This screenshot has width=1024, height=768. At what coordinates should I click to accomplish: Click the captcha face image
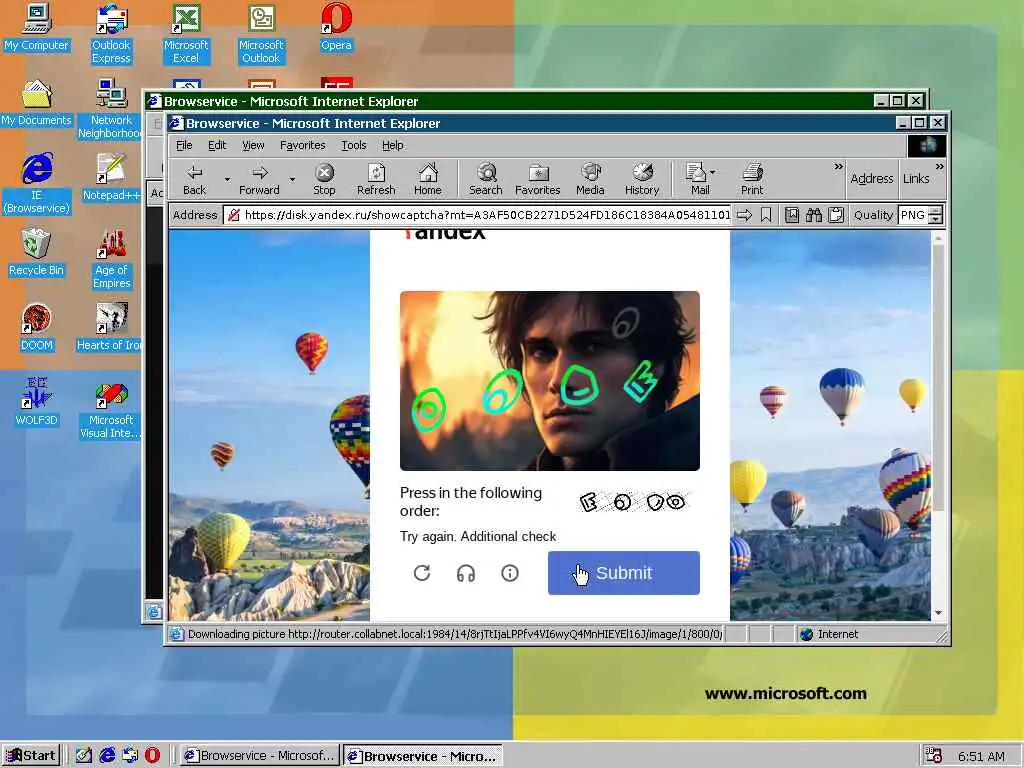[x=550, y=381]
